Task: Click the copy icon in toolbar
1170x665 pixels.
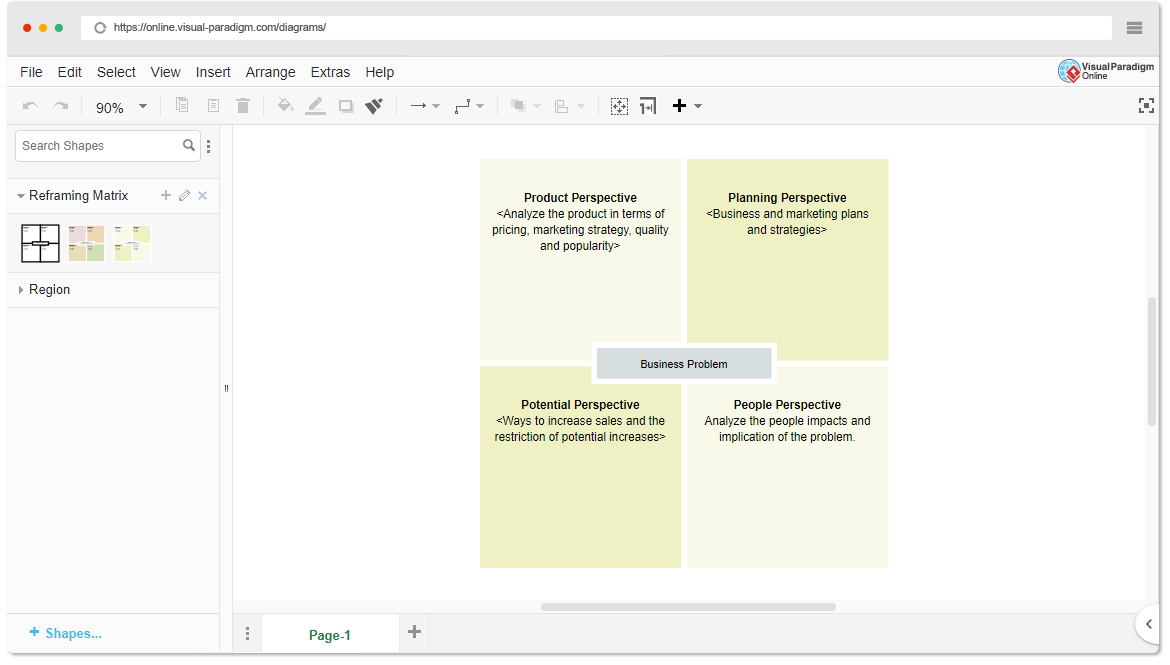Action: click(x=182, y=105)
